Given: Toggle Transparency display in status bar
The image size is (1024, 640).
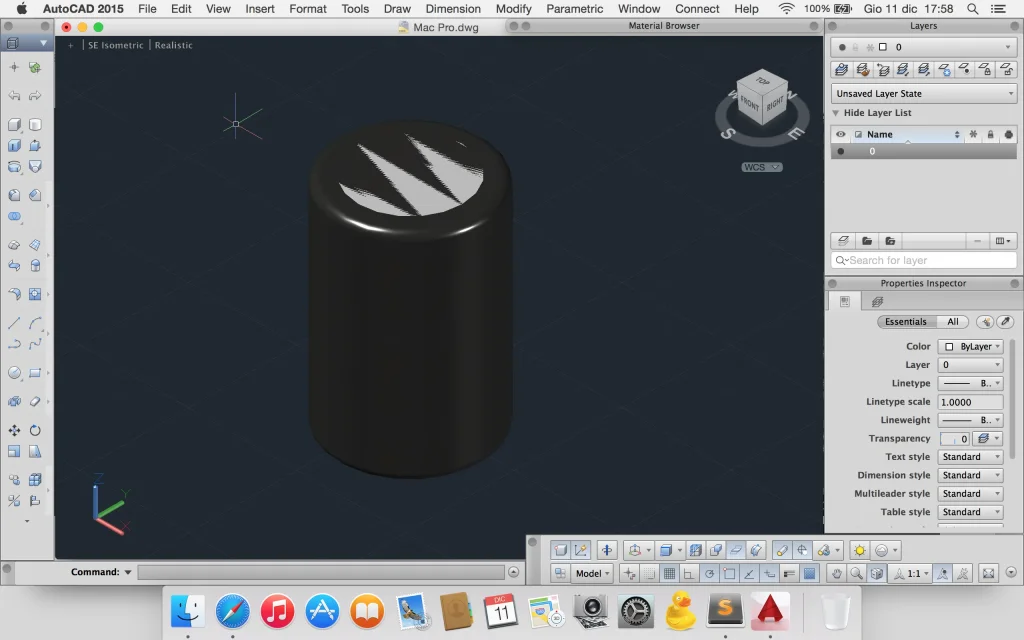Looking at the screenshot, I should [x=809, y=573].
